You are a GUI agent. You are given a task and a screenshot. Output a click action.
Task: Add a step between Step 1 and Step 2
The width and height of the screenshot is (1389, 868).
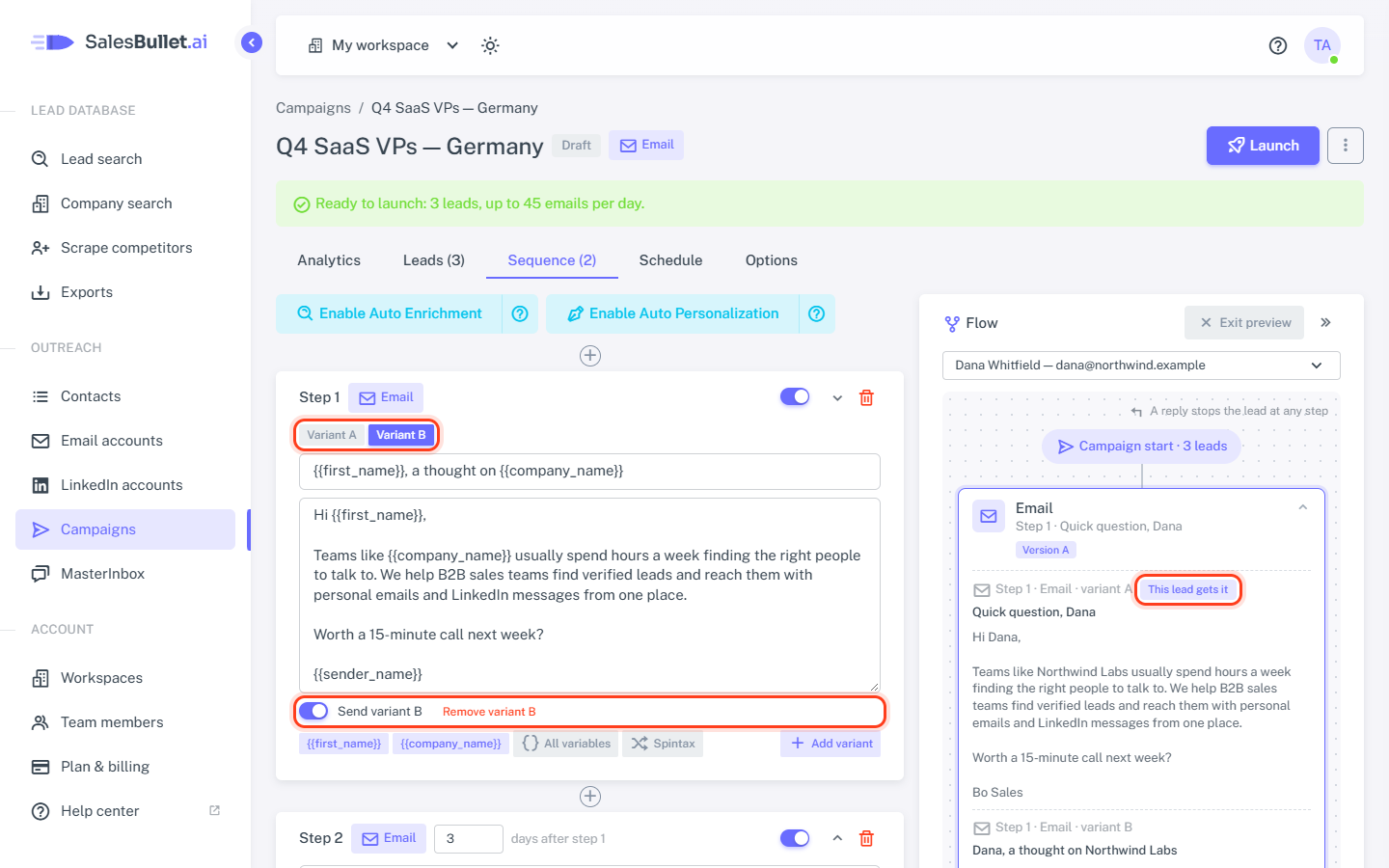pyautogui.click(x=590, y=797)
